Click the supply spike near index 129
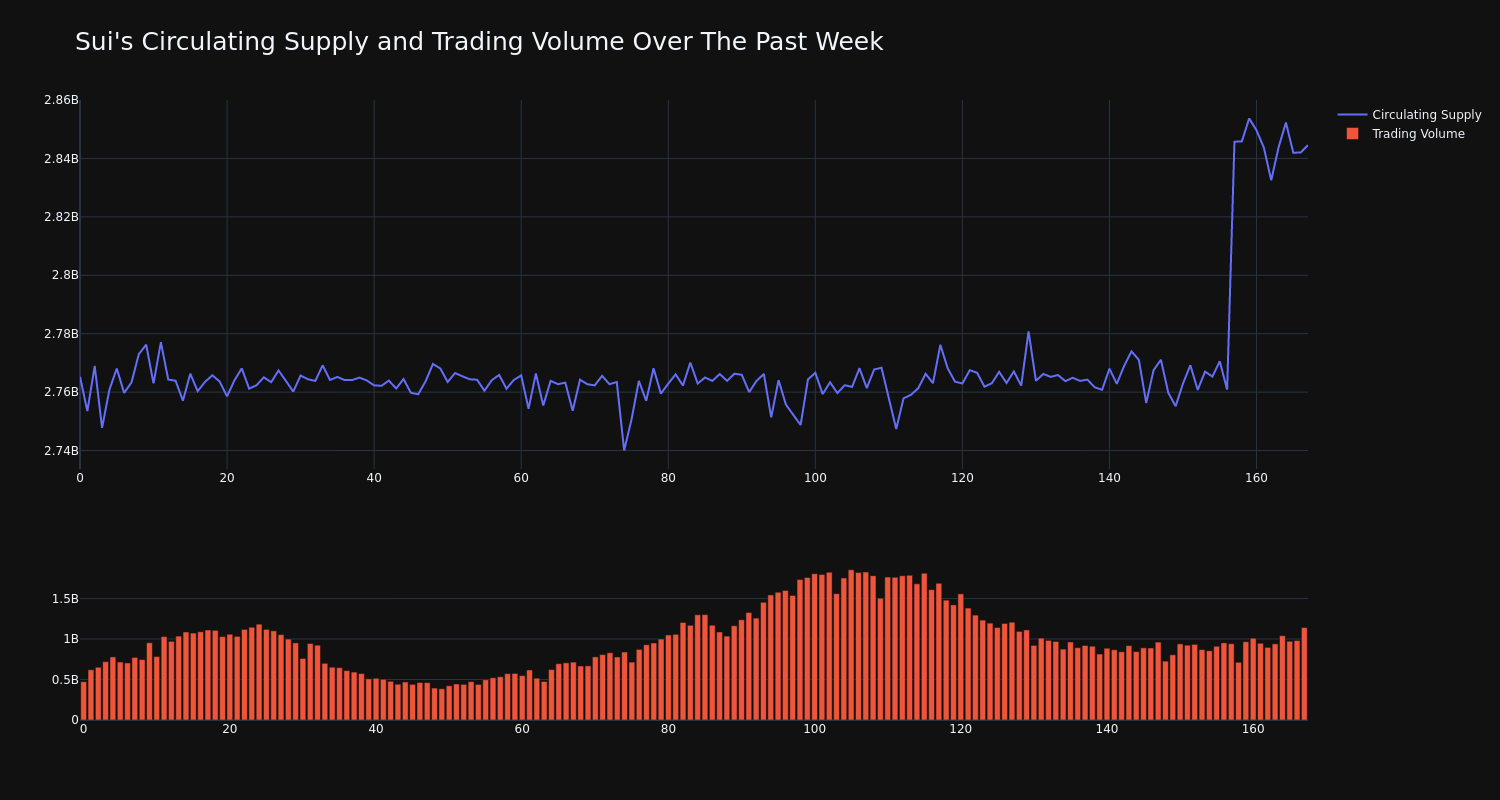 click(x=1028, y=332)
